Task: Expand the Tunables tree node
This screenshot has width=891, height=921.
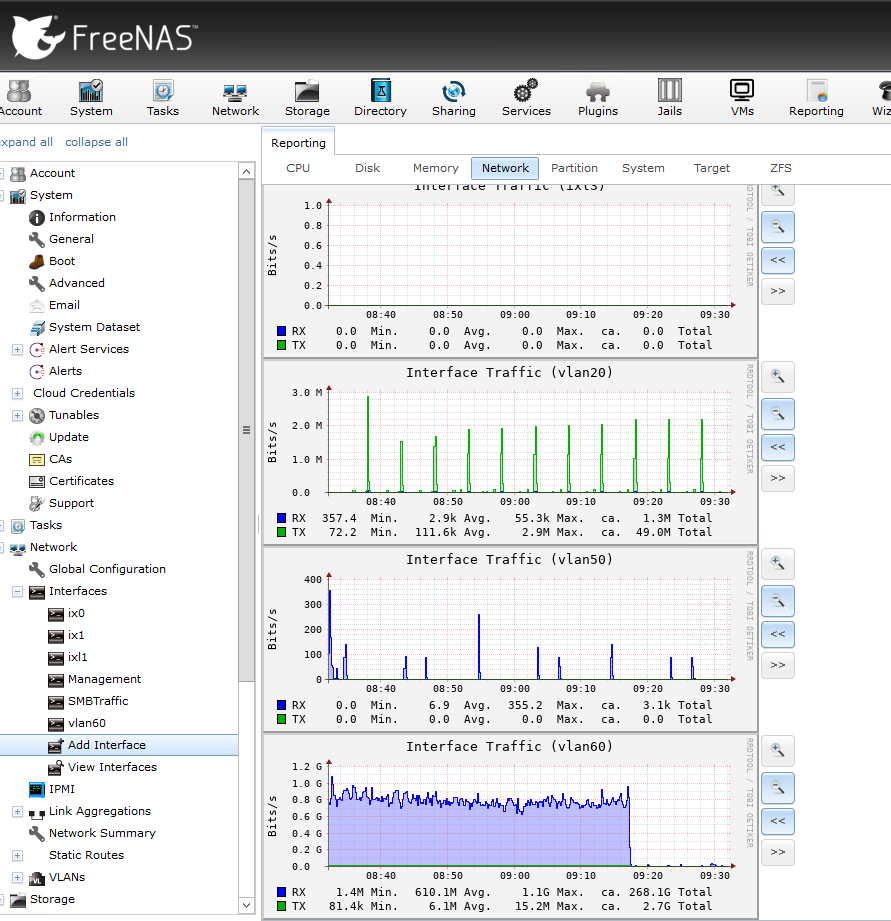Action: tap(18, 415)
